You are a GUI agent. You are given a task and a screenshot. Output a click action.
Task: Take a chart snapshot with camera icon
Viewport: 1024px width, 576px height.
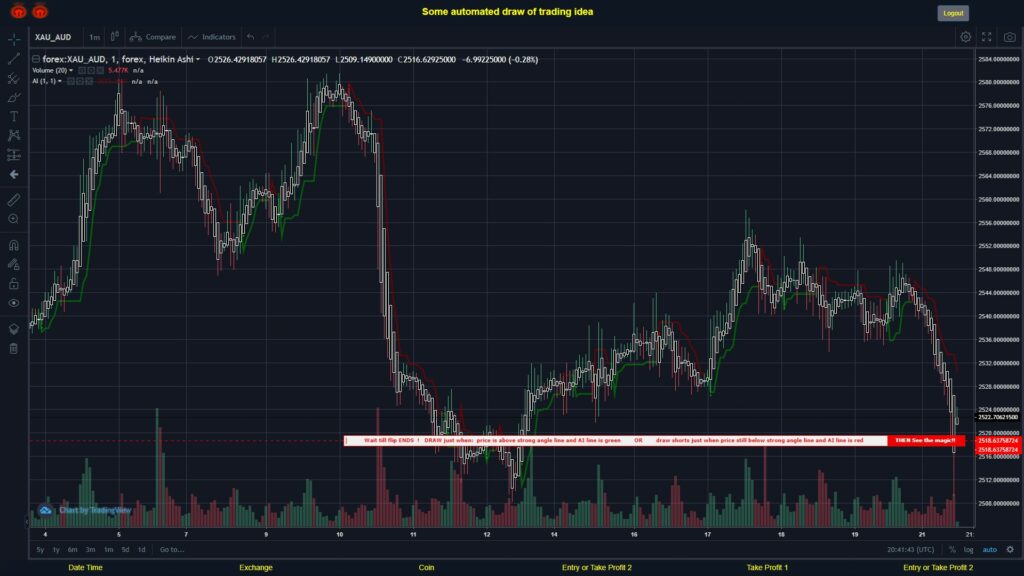[1010, 37]
